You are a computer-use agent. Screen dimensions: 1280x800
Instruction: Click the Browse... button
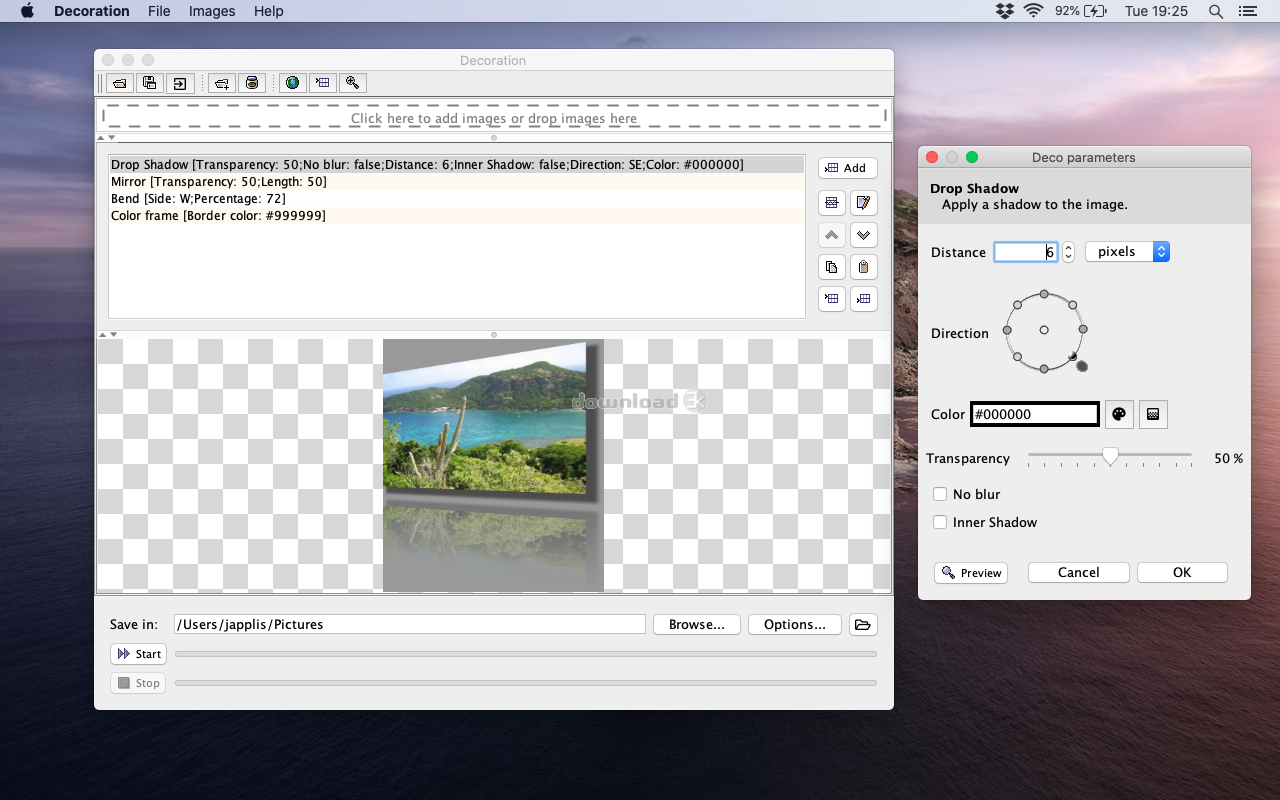click(697, 624)
